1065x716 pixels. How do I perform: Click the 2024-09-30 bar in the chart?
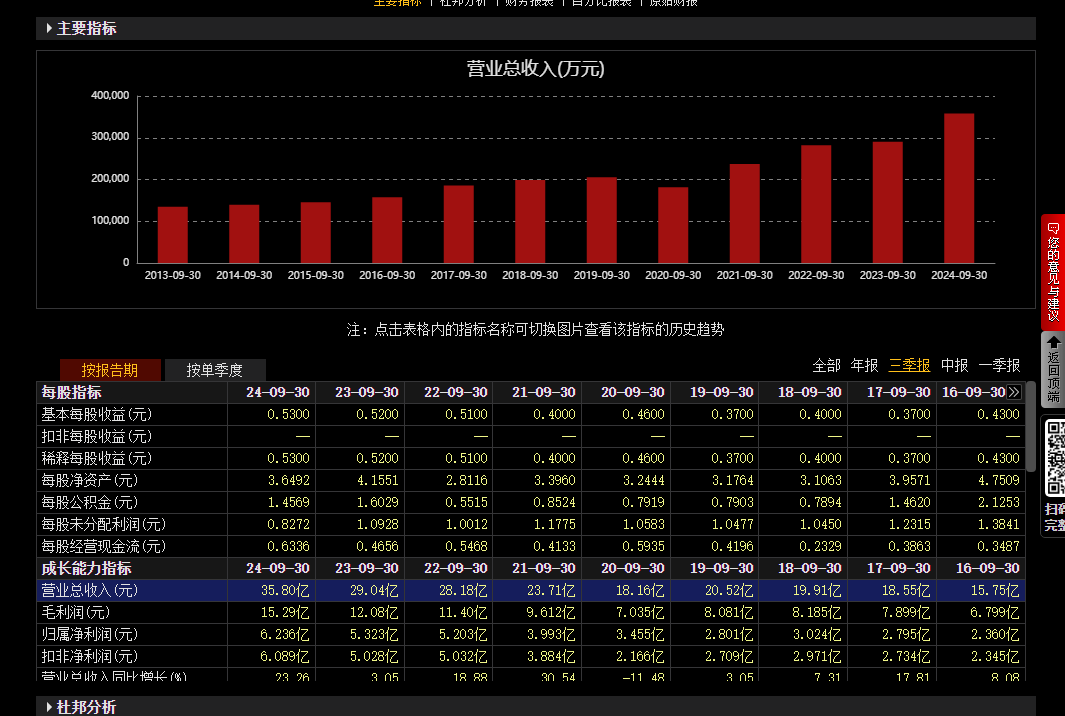click(958, 188)
